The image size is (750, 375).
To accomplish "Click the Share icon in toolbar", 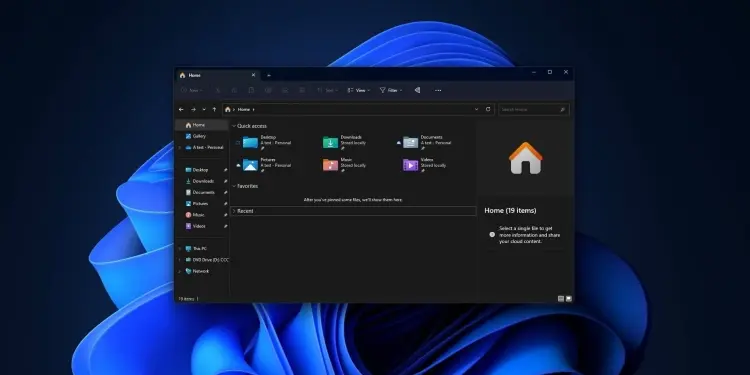I will 285,90.
